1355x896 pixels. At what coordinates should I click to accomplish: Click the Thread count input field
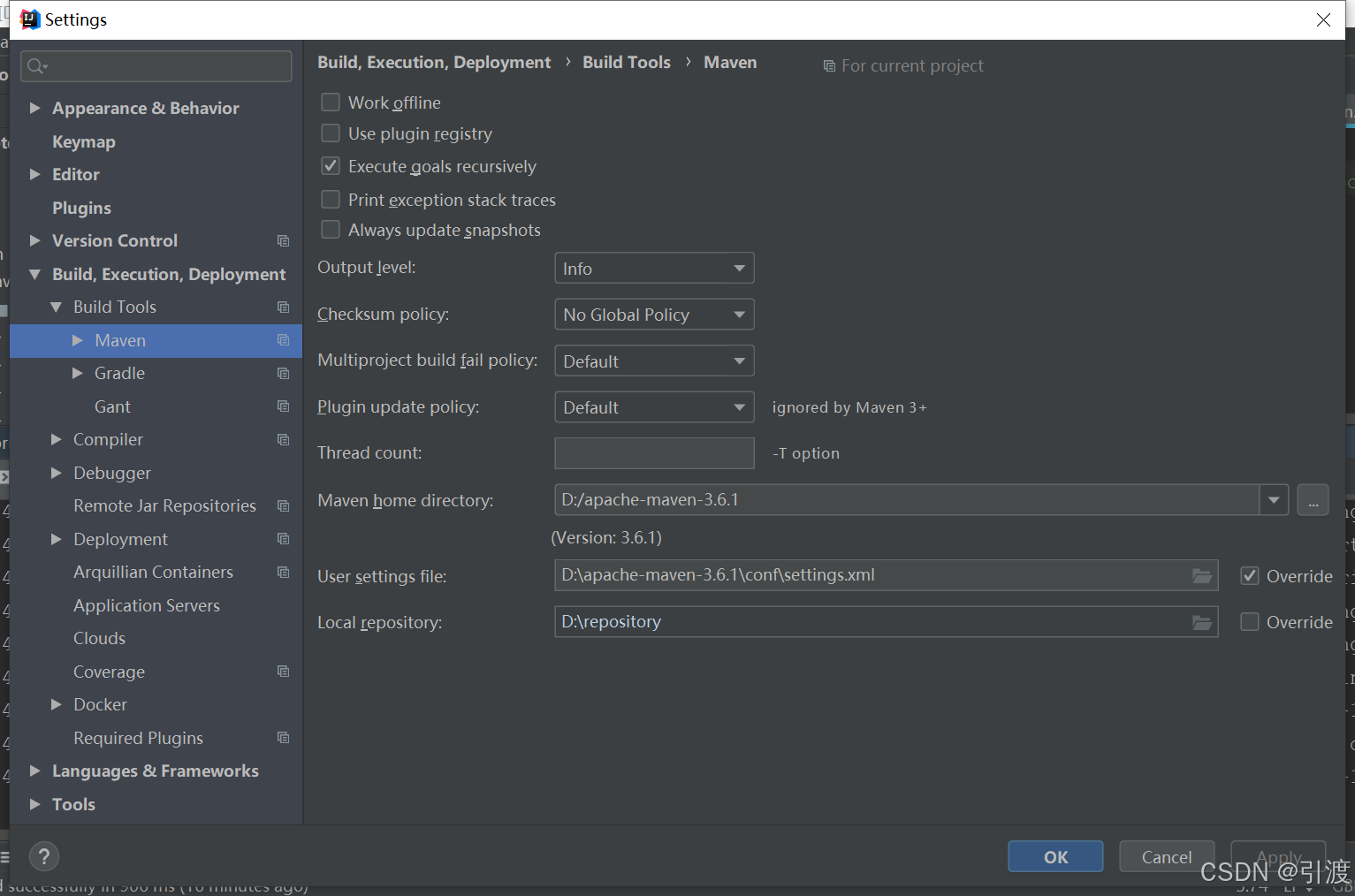click(654, 453)
